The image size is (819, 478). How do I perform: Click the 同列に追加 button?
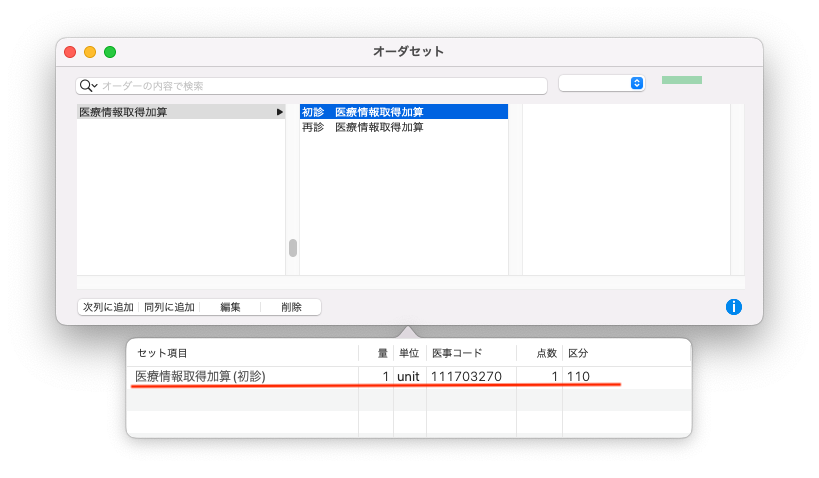click(x=169, y=307)
